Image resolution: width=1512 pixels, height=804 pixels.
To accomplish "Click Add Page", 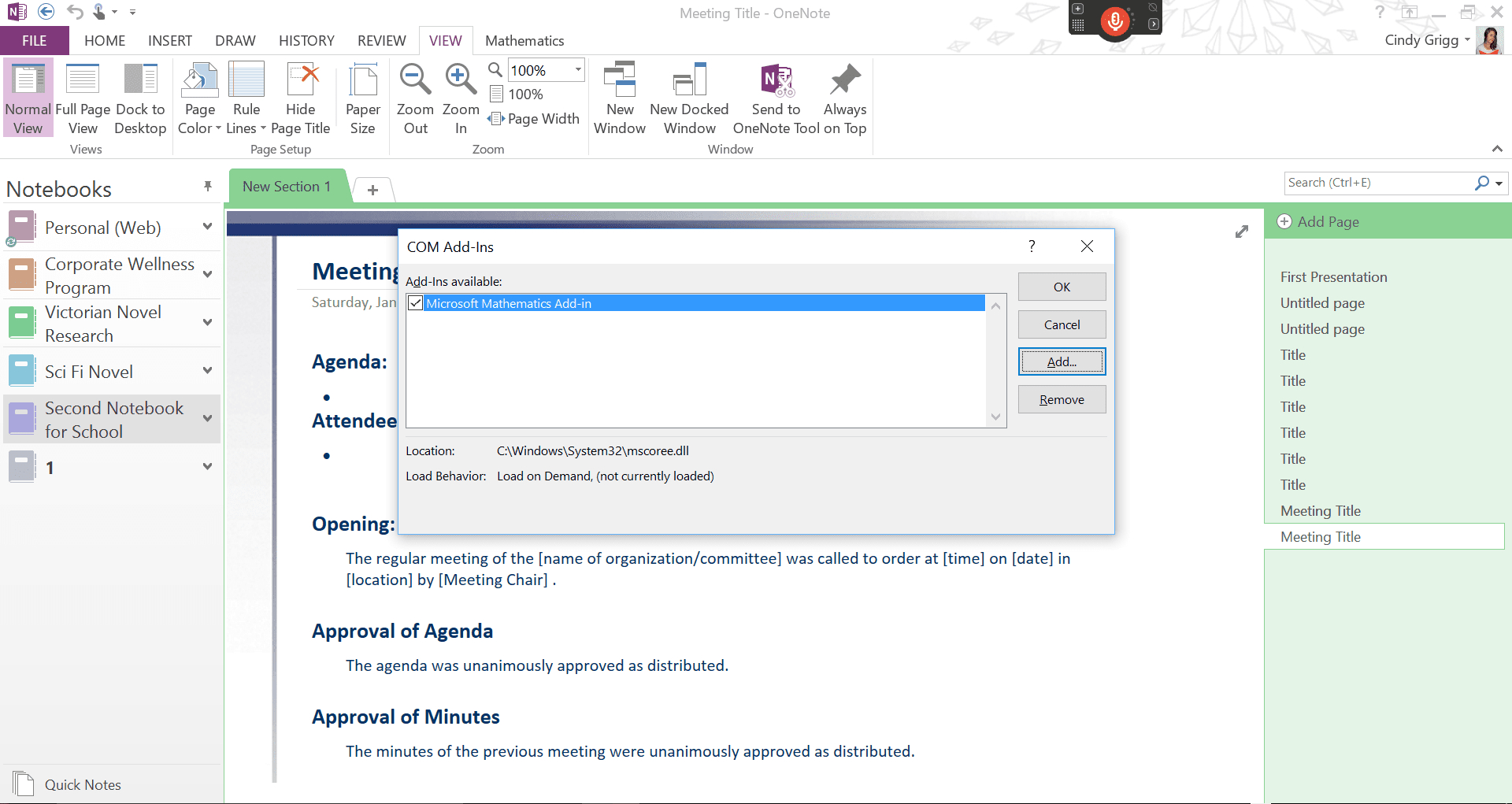I will [x=1319, y=221].
